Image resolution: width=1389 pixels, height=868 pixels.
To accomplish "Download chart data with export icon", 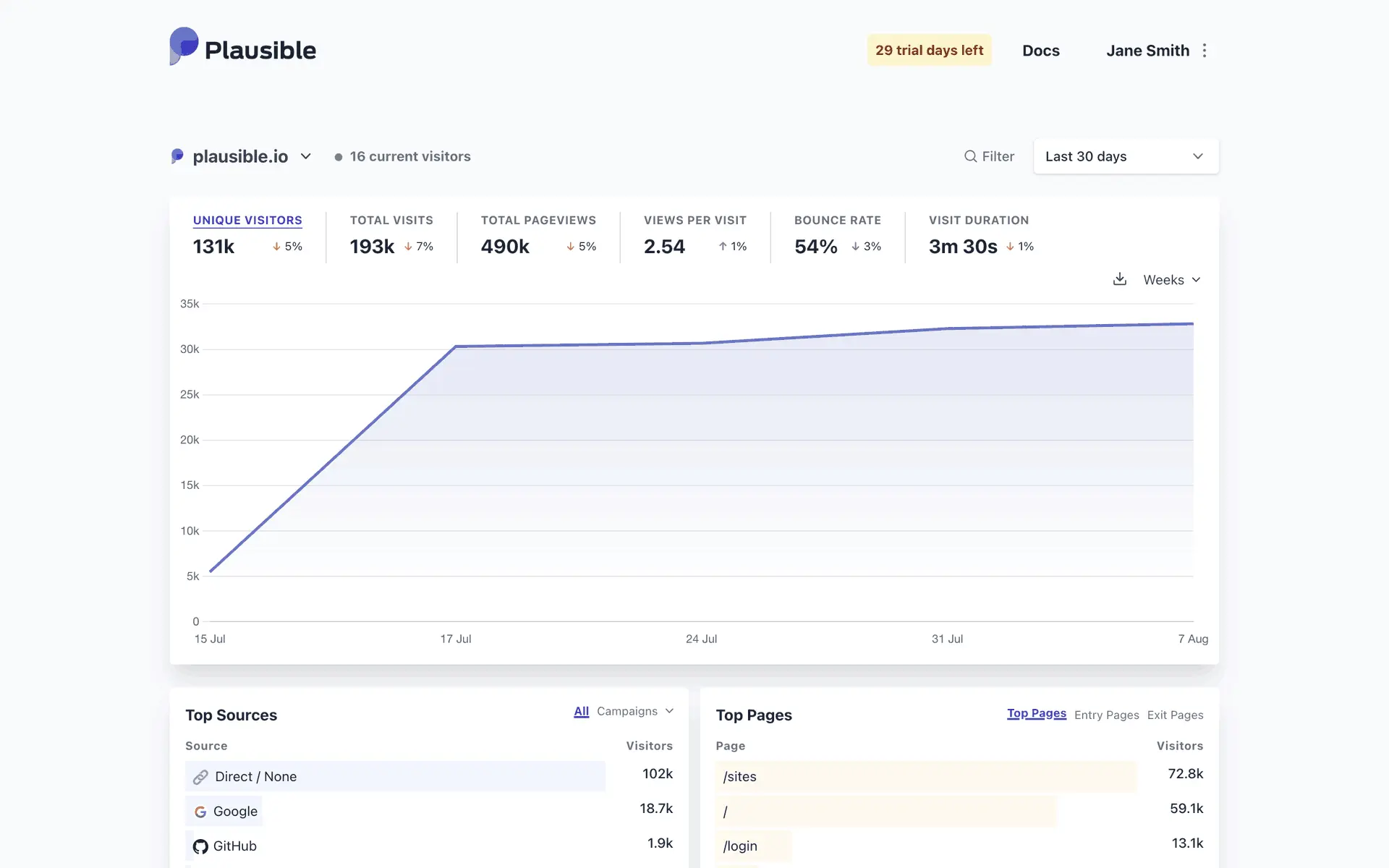I will pyautogui.click(x=1119, y=279).
